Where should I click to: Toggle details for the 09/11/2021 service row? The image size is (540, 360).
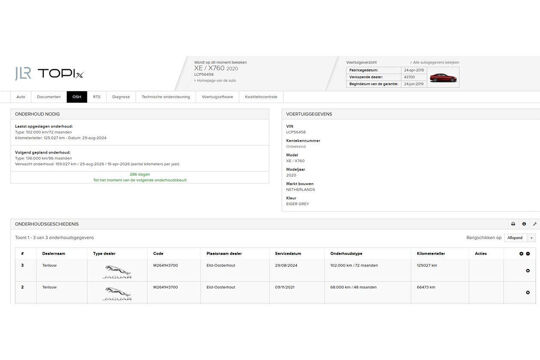pyautogui.click(x=528, y=292)
